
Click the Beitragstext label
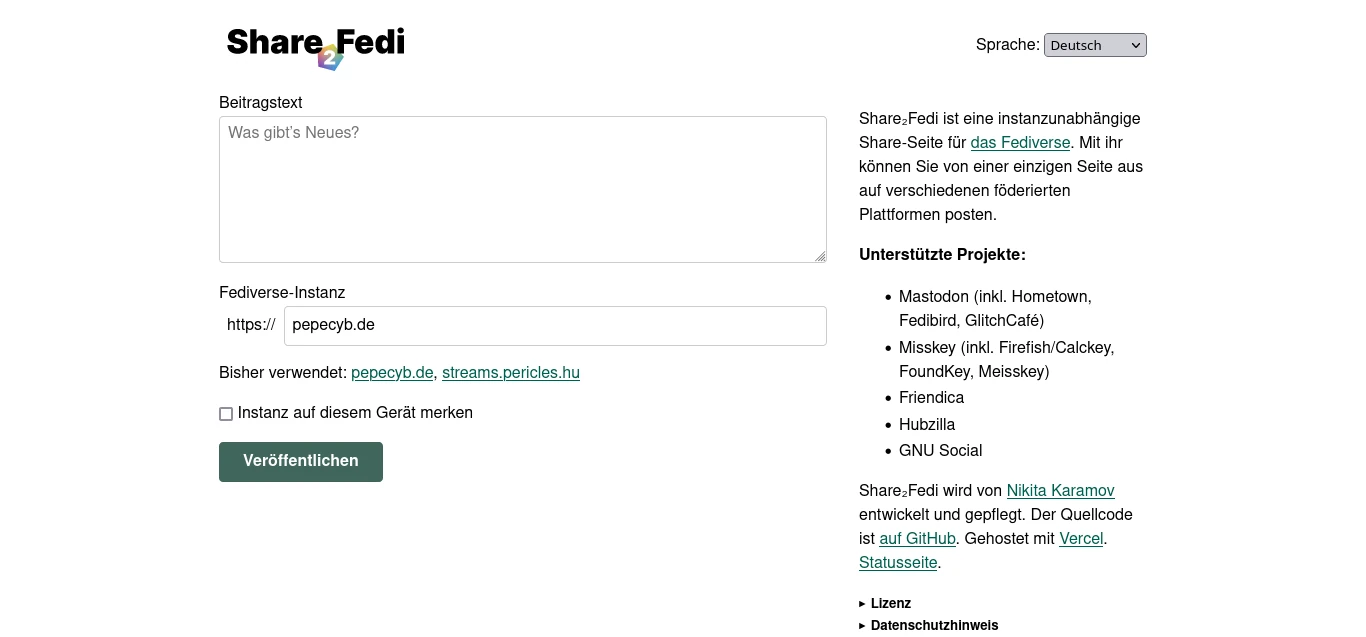click(x=260, y=103)
